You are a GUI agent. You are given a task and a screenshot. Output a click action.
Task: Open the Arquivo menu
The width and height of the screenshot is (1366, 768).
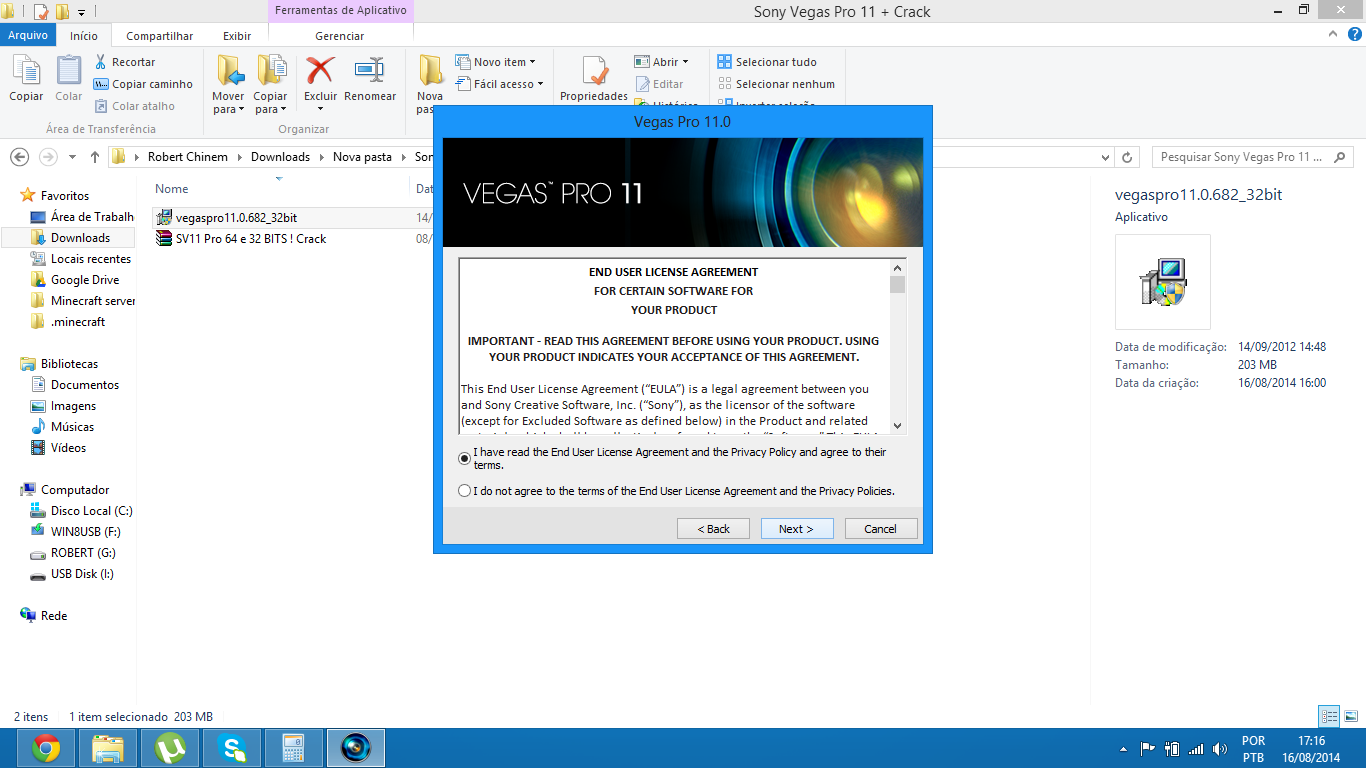(28, 35)
